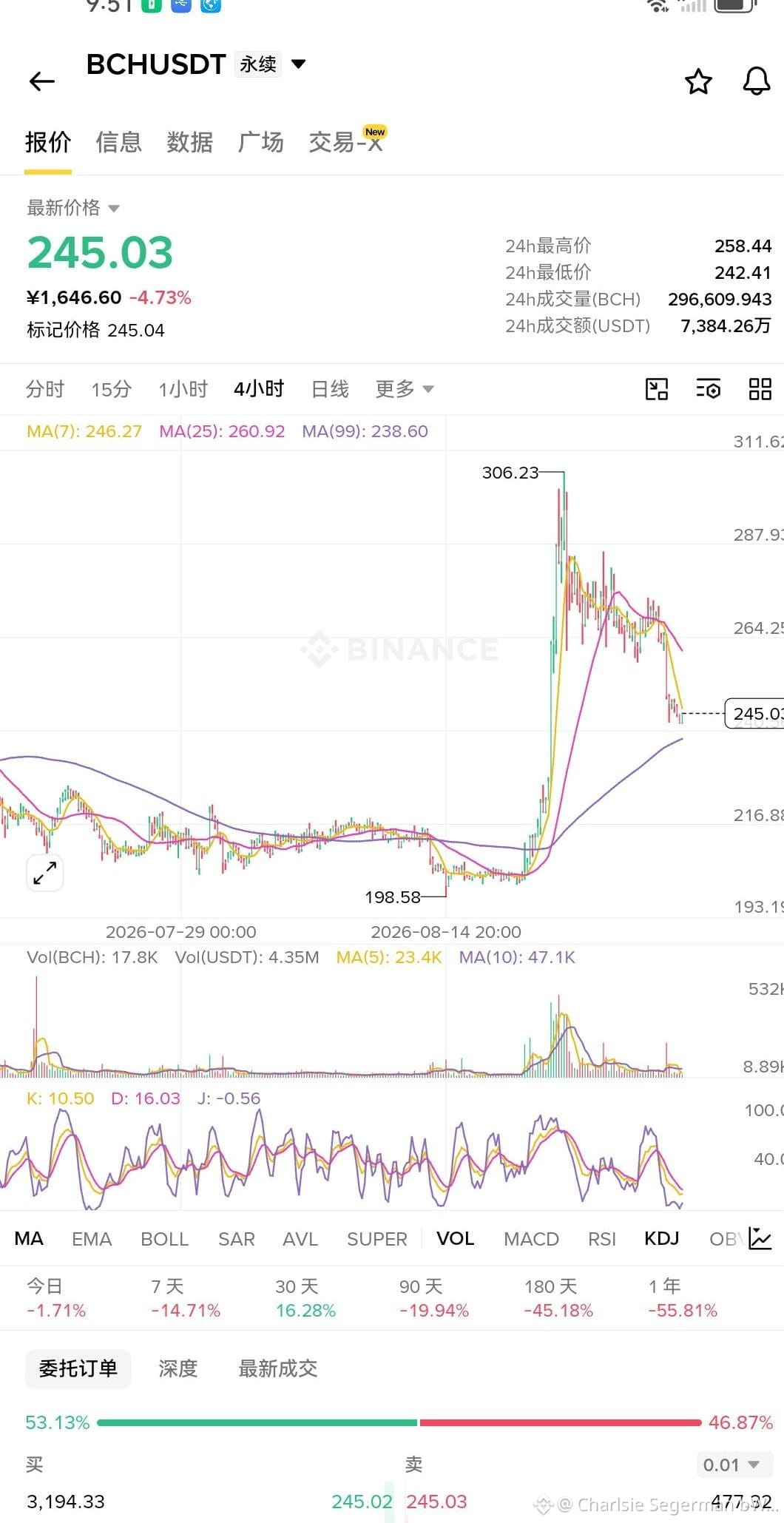The image size is (784, 1523).
Task: Click the 24h最高价 value 258.44
Action: [x=743, y=246]
